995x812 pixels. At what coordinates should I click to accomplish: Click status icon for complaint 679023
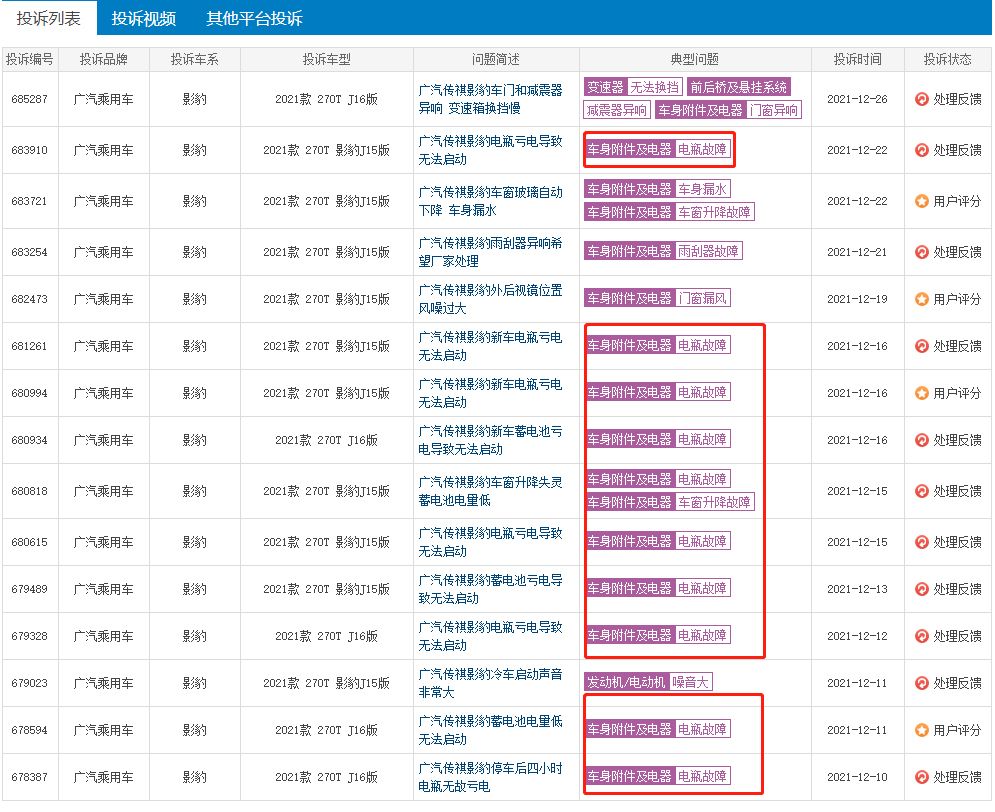click(921, 683)
